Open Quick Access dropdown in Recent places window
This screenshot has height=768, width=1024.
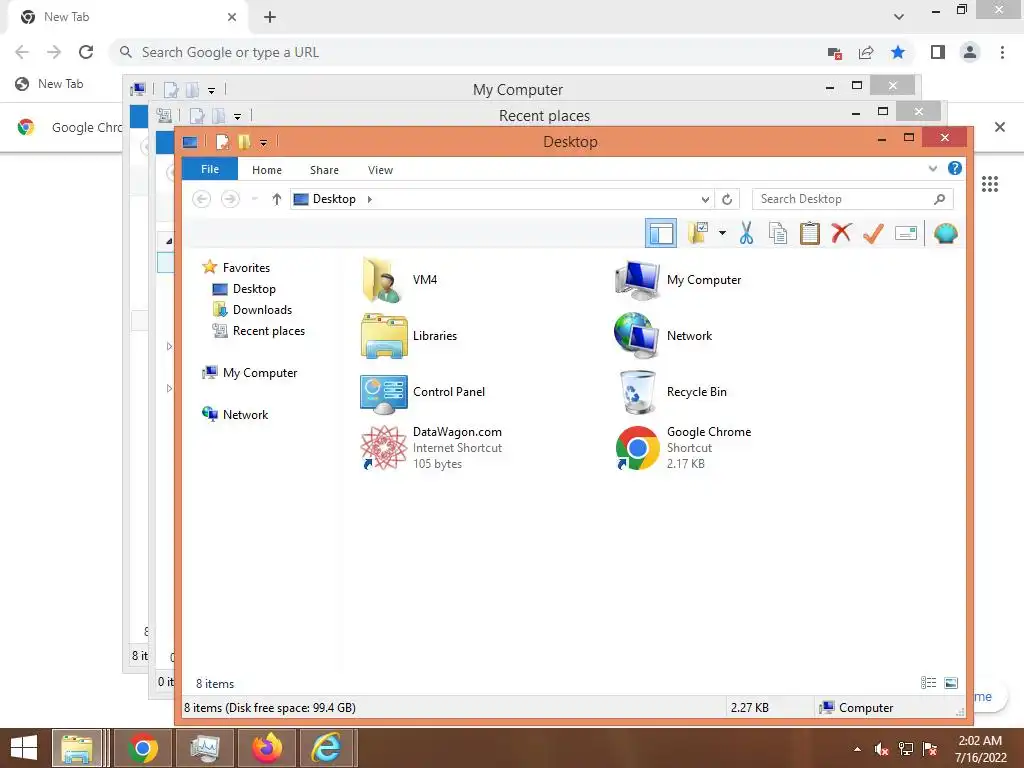tap(237, 116)
